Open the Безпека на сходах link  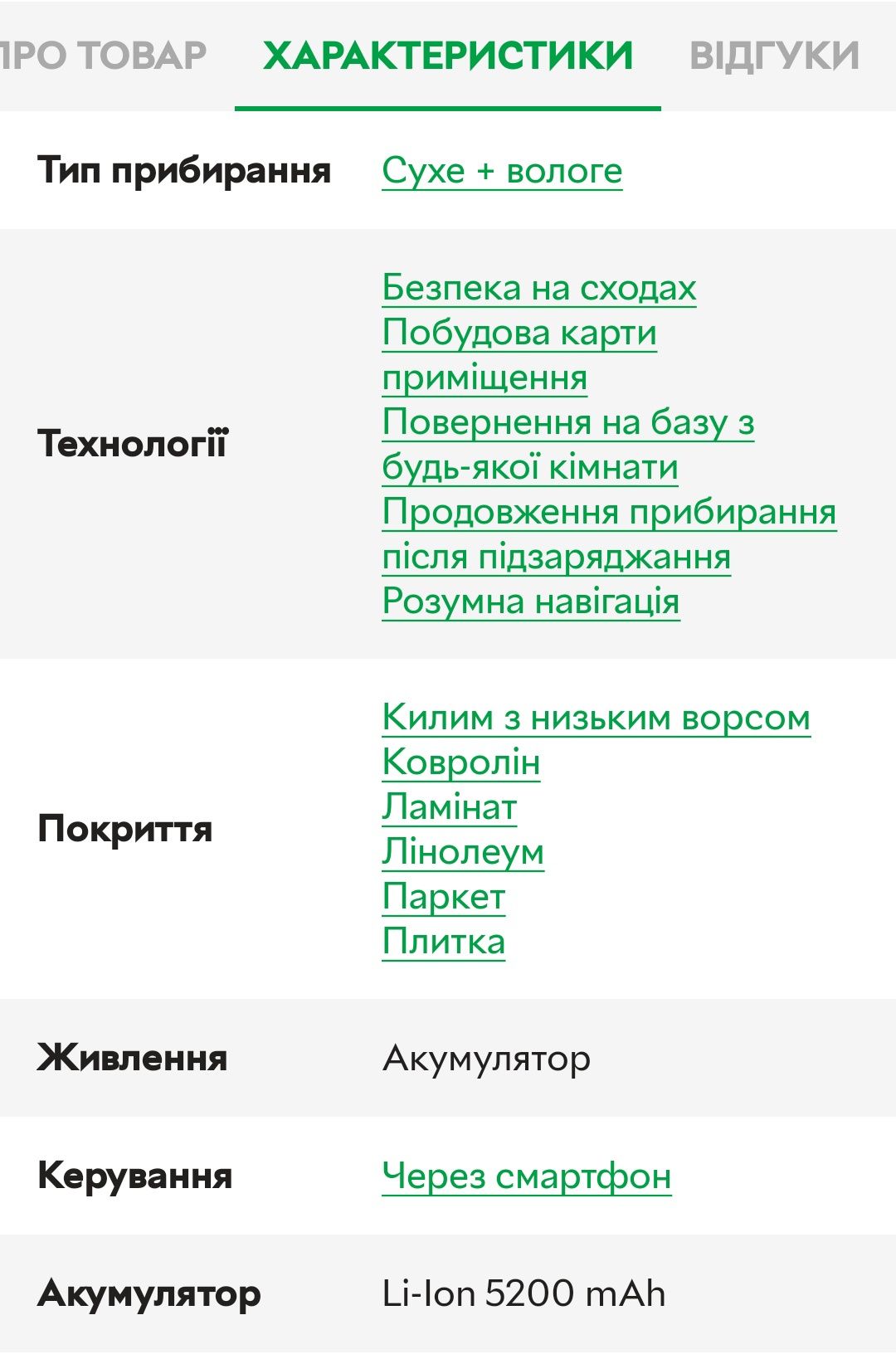(x=539, y=288)
